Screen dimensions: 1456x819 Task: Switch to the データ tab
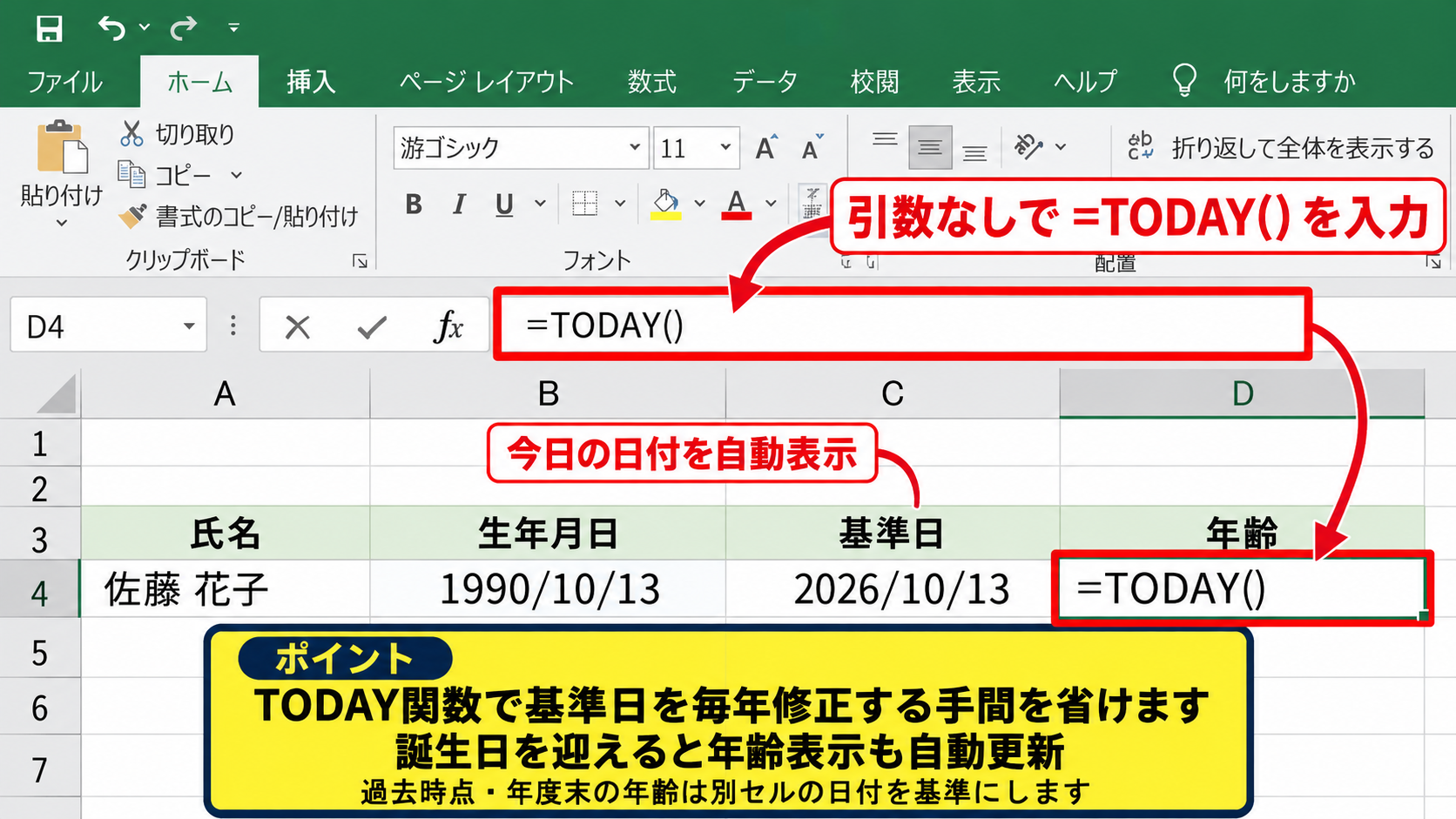point(765,82)
